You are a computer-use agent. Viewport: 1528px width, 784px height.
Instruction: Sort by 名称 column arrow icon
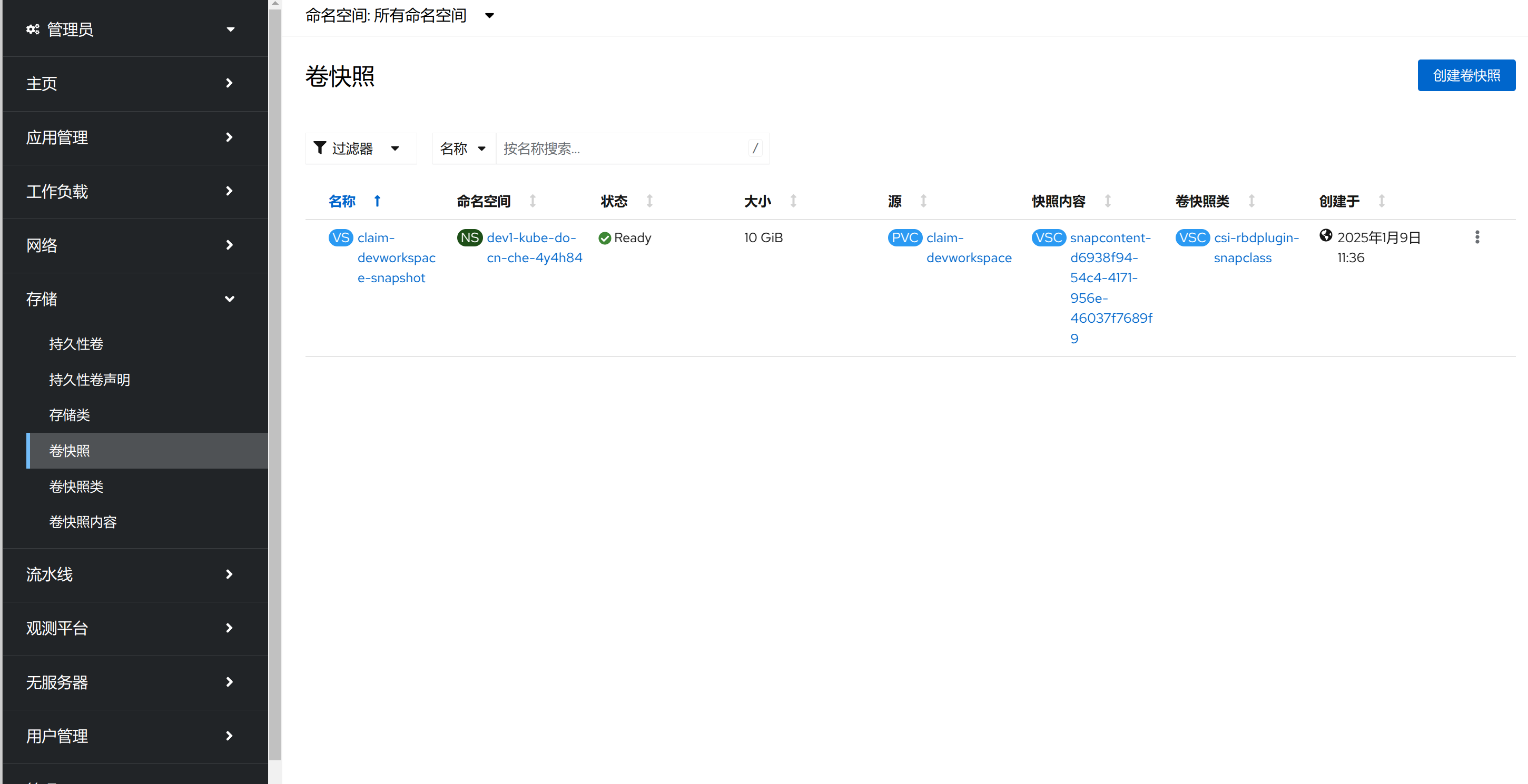377,201
